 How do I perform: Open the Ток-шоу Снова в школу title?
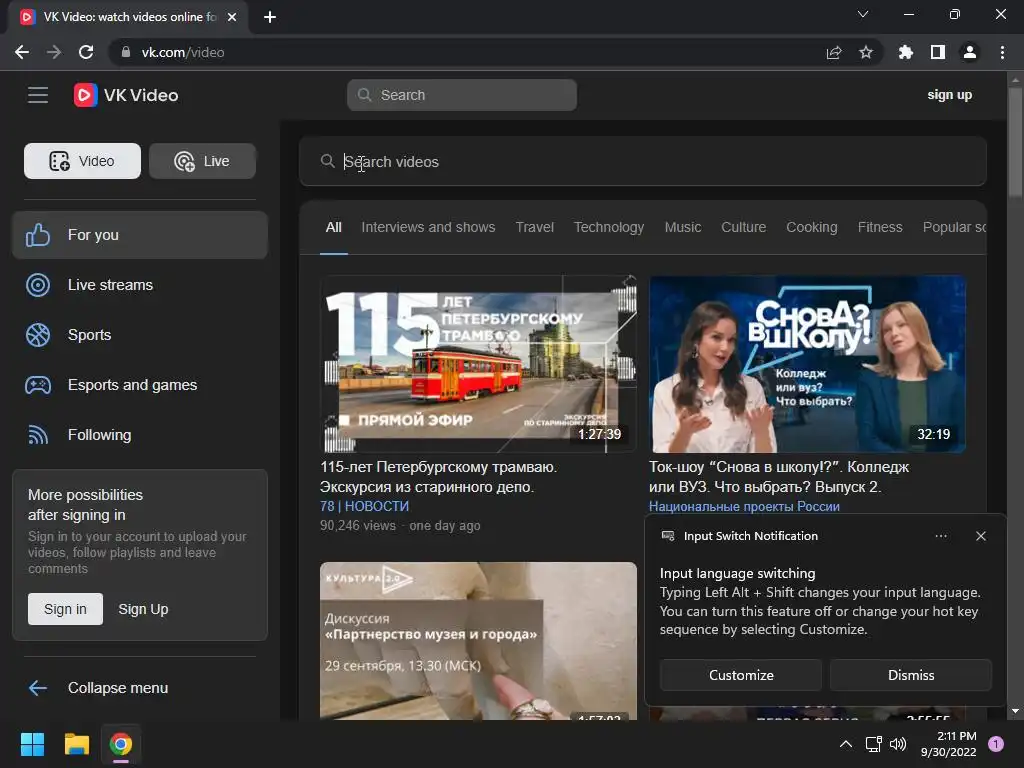point(778,477)
